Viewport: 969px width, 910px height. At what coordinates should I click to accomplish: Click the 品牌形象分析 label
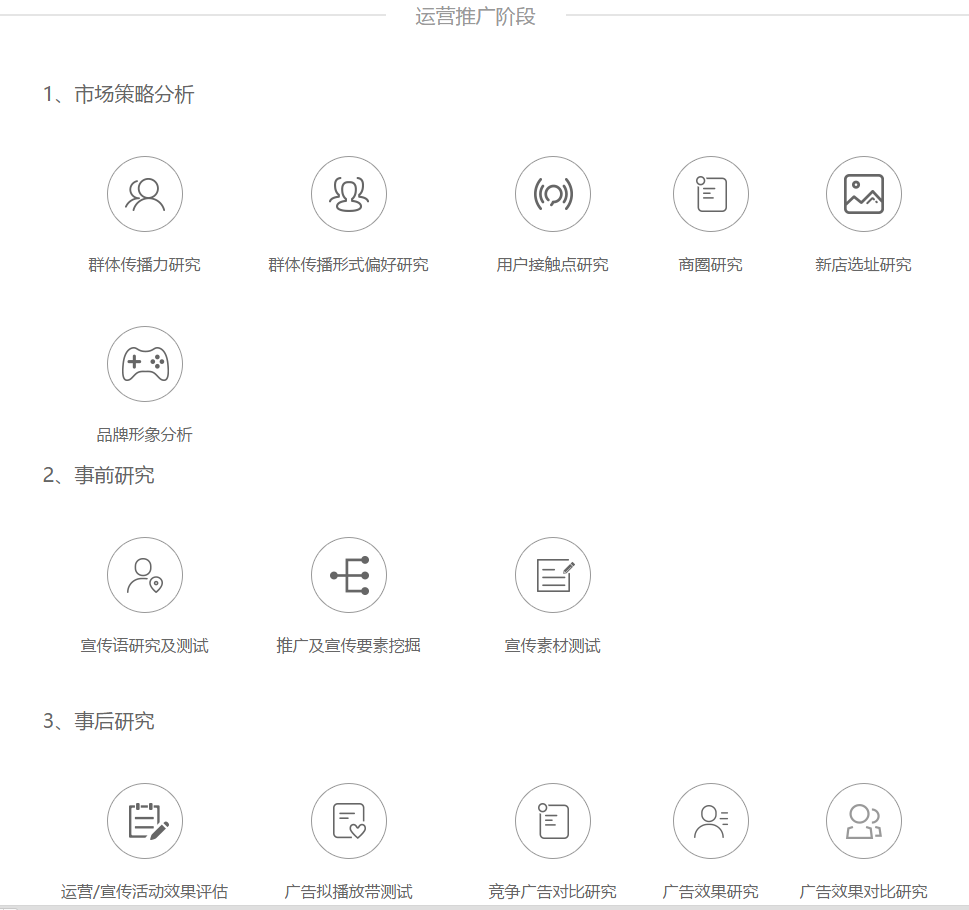tap(145, 435)
